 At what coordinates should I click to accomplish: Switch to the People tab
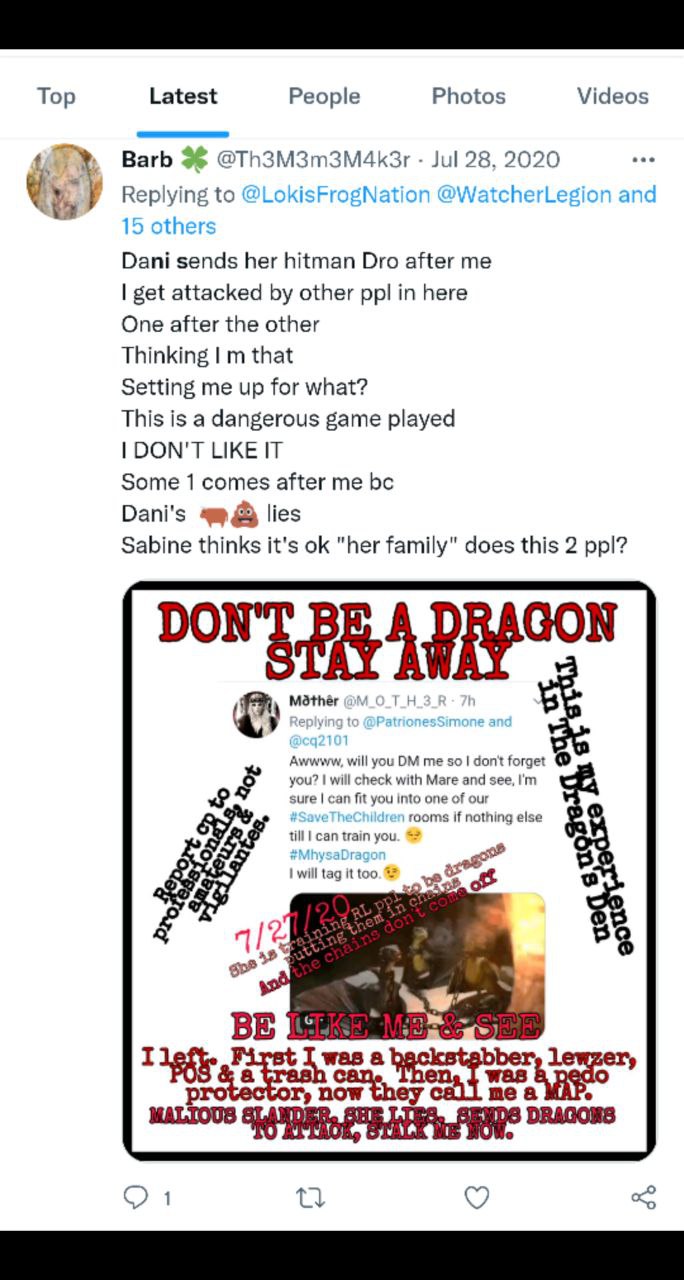324,96
